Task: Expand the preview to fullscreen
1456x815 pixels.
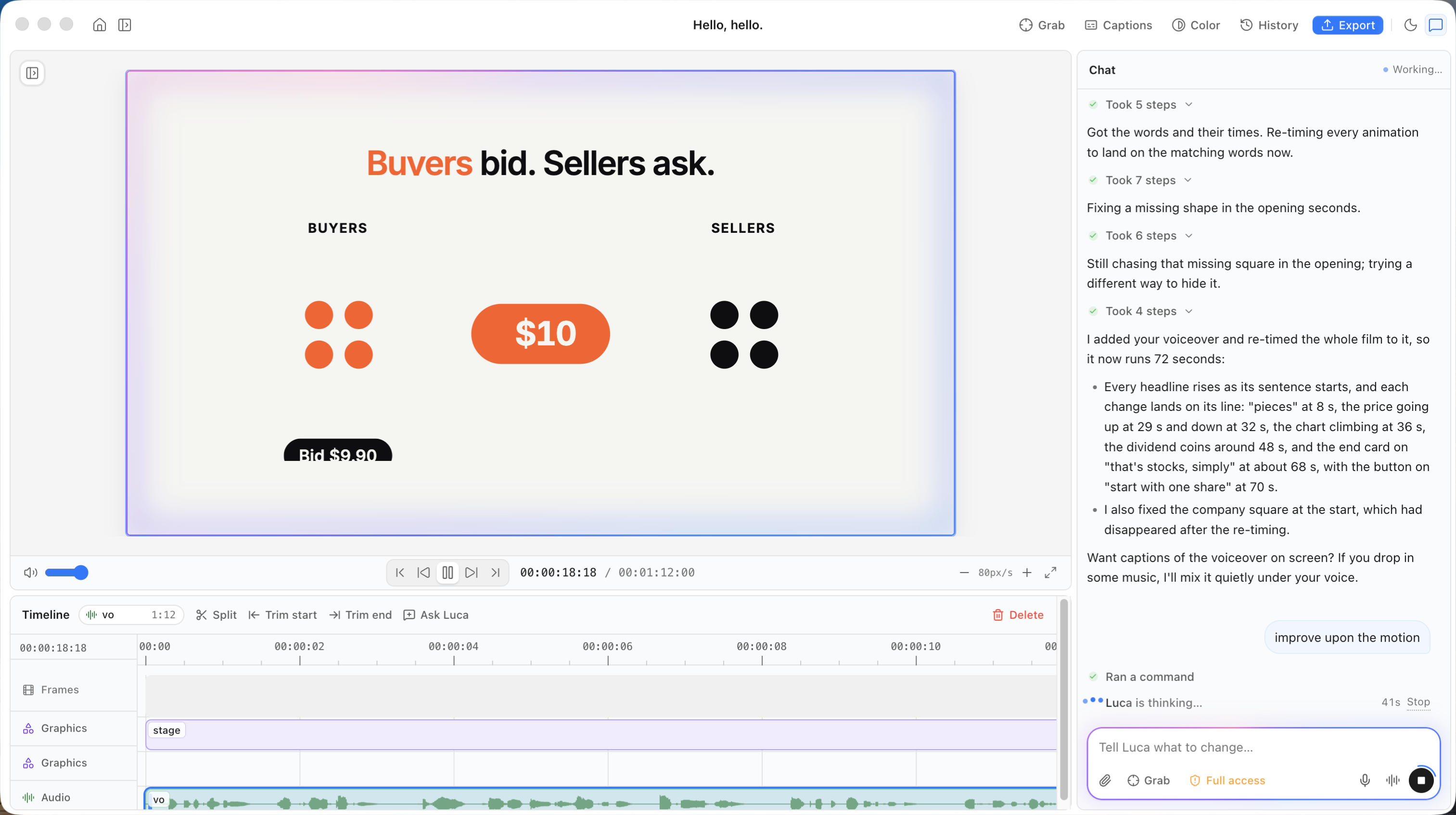Action: click(1051, 573)
